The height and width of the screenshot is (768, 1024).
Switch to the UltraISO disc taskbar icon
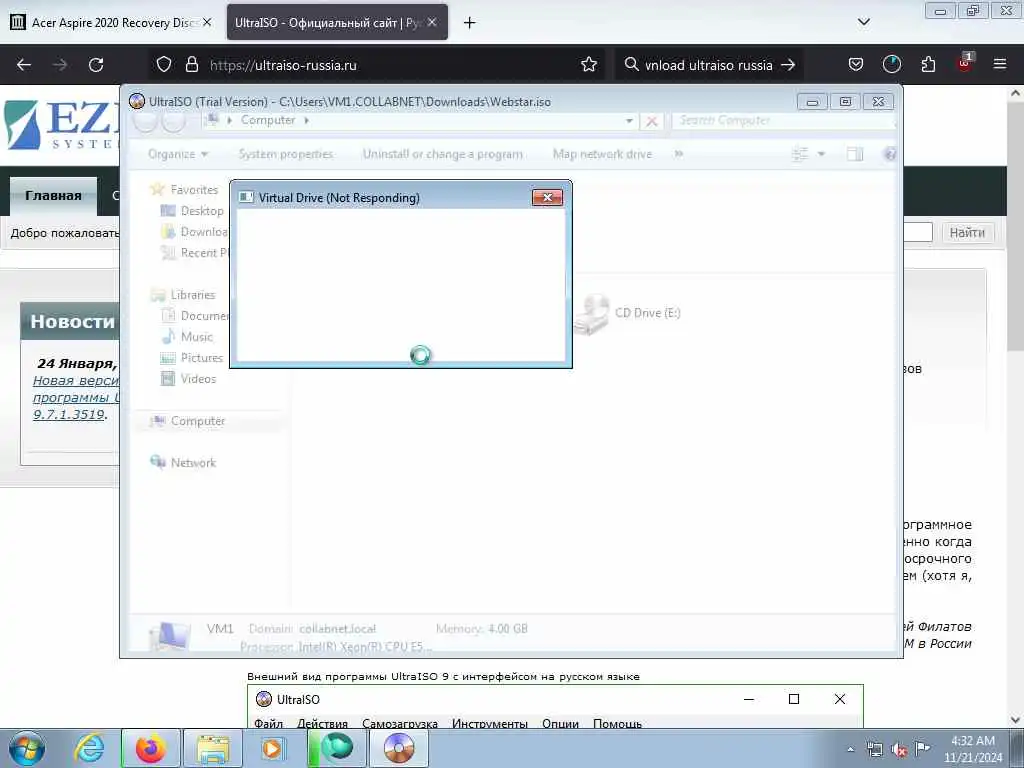pos(399,748)
